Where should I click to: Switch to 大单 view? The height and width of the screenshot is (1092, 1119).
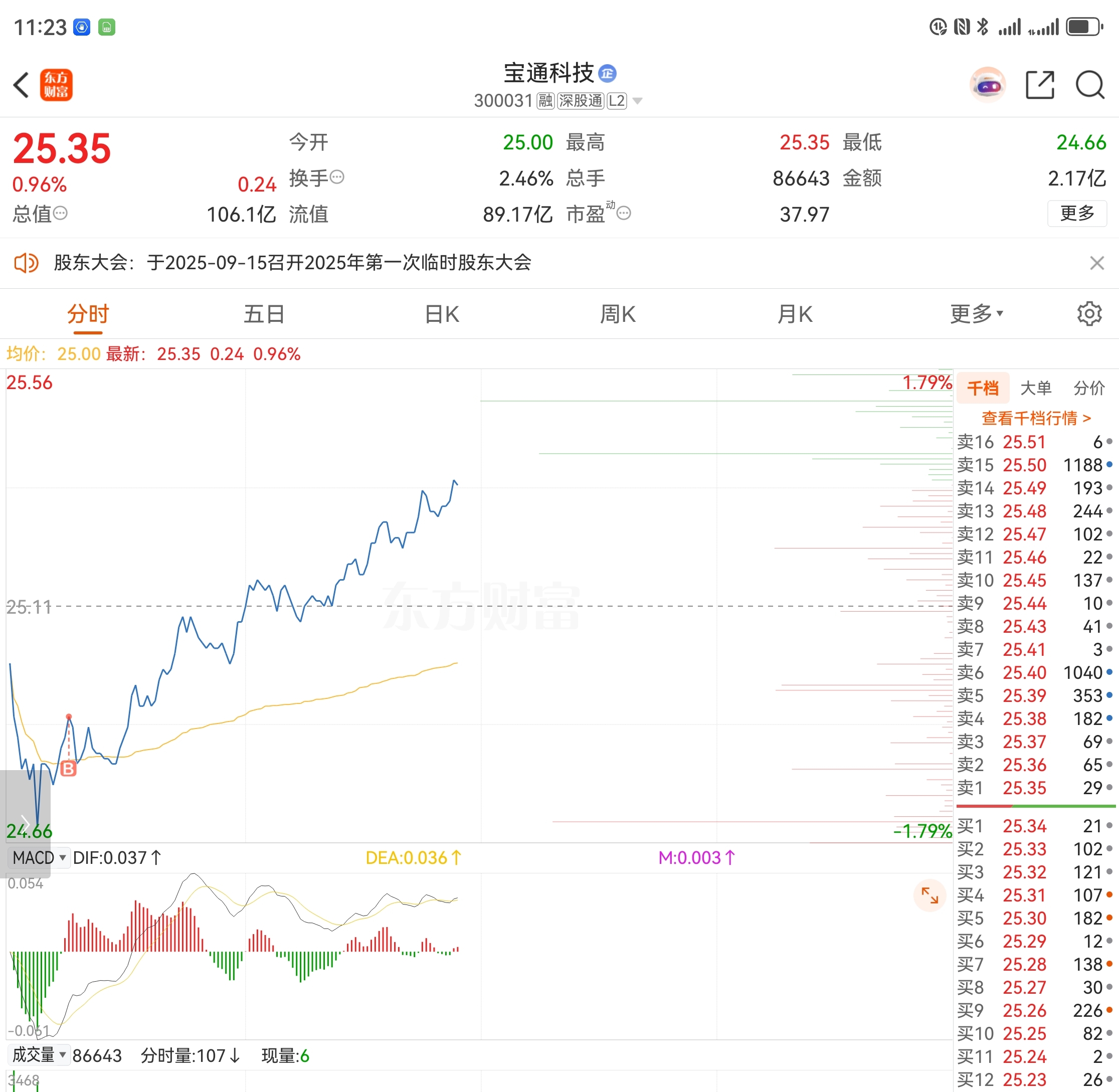(x=1036, y=388)
